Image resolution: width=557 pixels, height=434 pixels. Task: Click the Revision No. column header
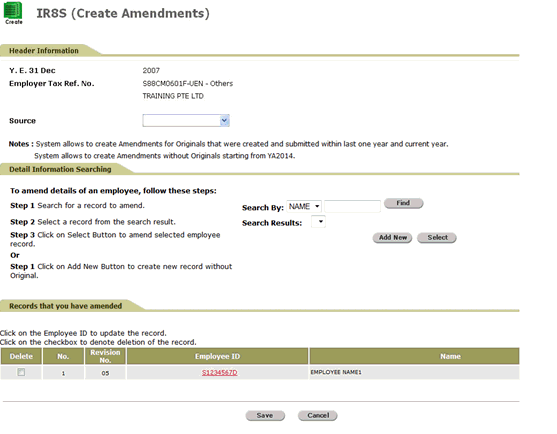click(x=105, y=356)
